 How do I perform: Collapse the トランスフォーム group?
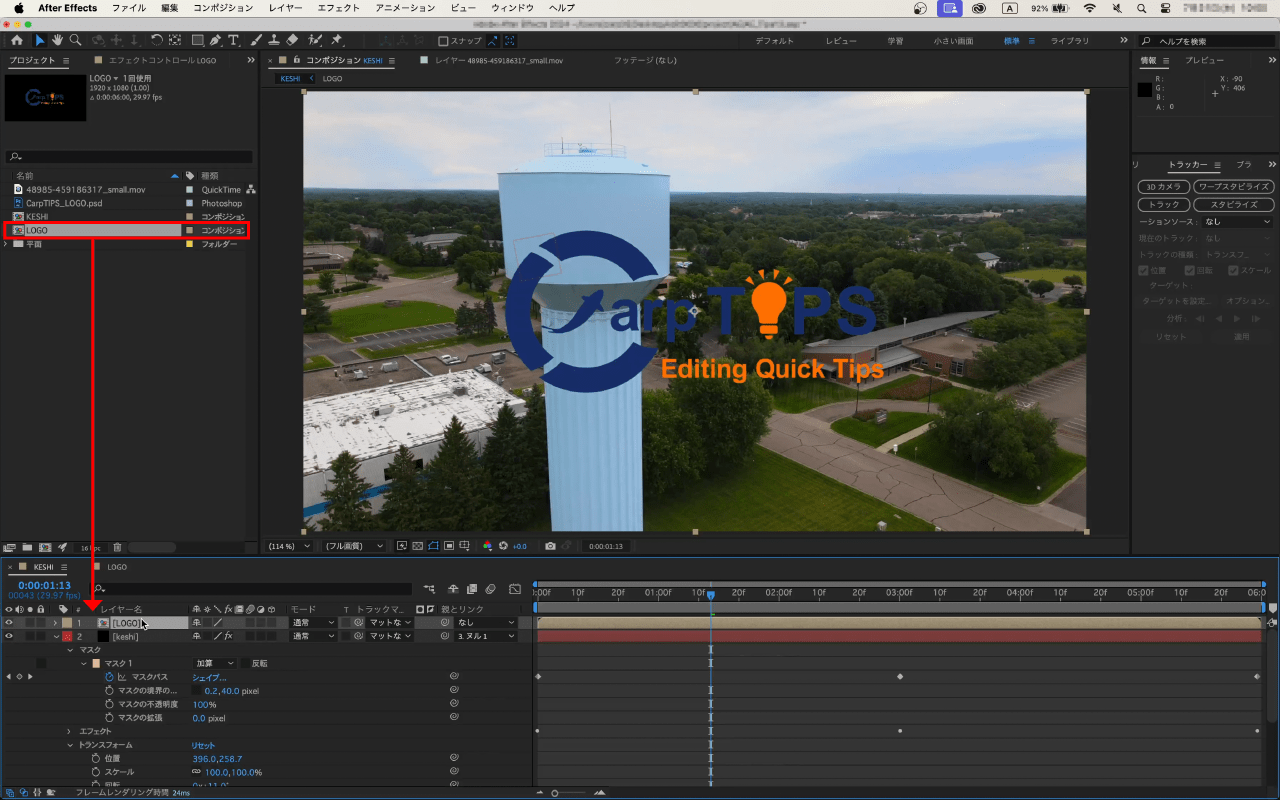69,745
